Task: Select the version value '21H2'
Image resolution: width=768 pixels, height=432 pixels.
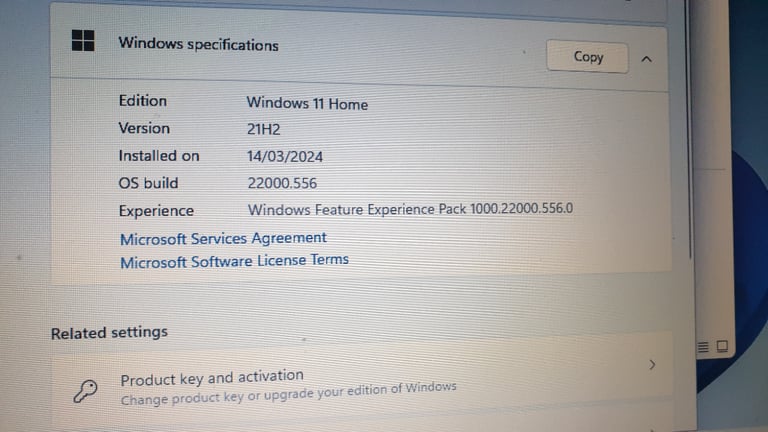Action: [264, 129]
